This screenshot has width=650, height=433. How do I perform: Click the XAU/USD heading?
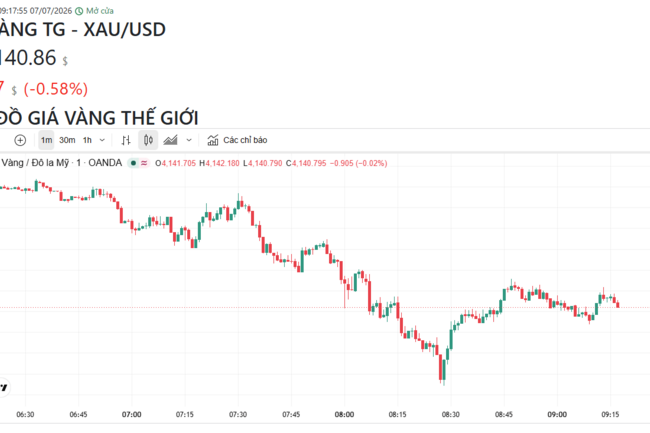point(124,29)
